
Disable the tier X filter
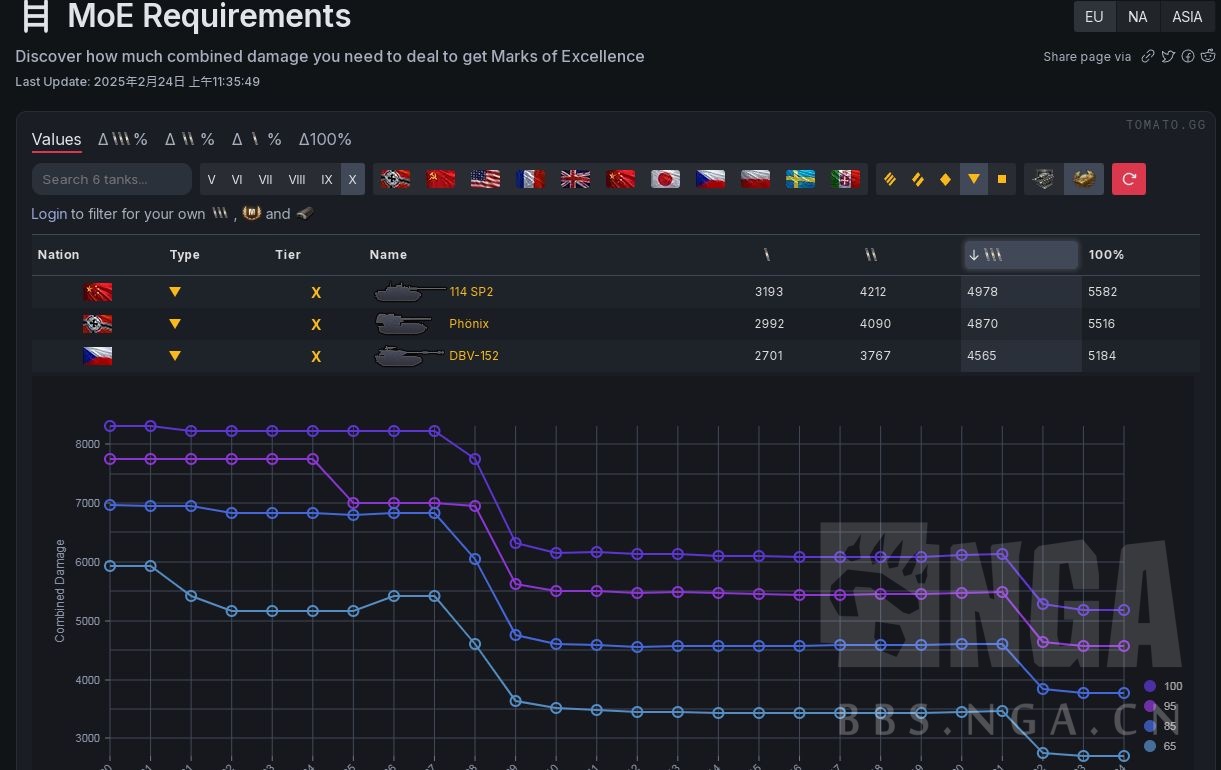click(352, 180)
